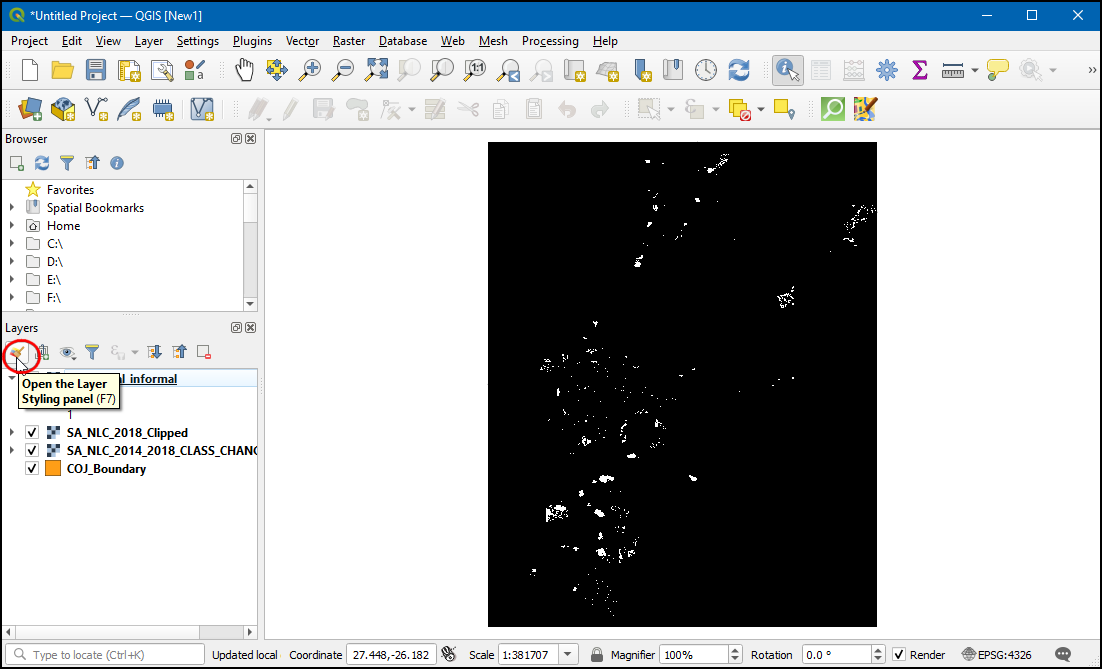Select the Pan Map hand tool
Screen dimensions: 1102x669
click(244, 70)
